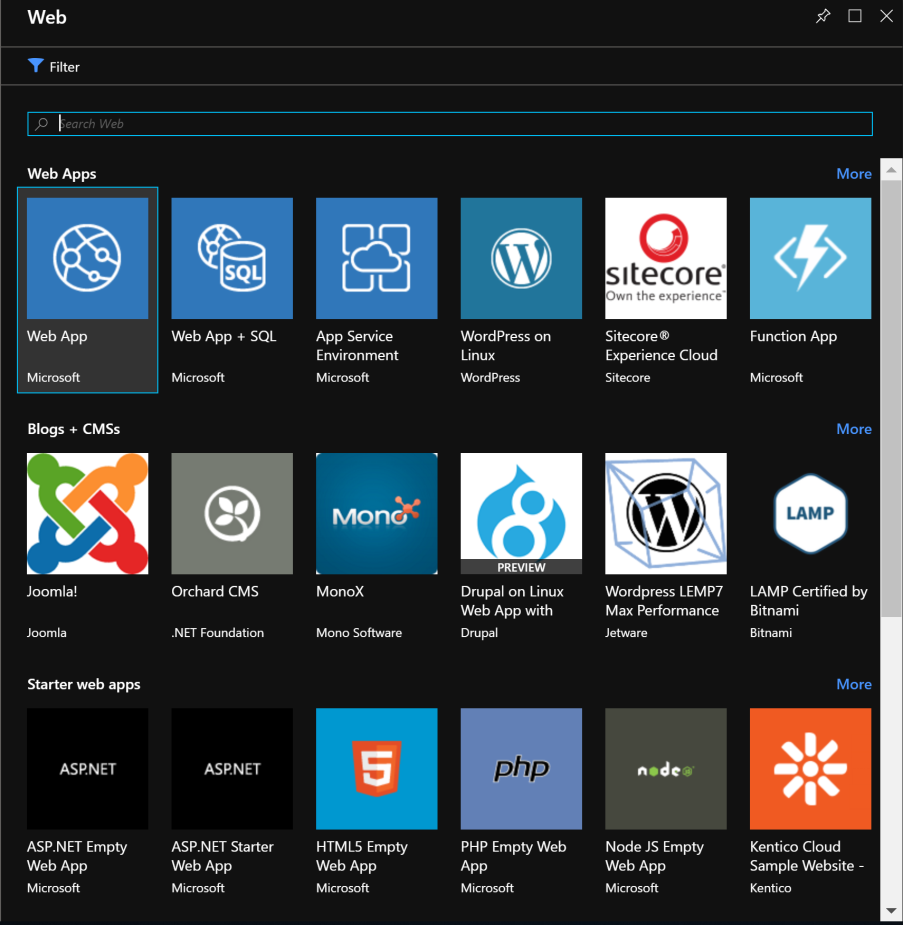Open the Kentico Cloud Sample Website icon

point(810,769)
